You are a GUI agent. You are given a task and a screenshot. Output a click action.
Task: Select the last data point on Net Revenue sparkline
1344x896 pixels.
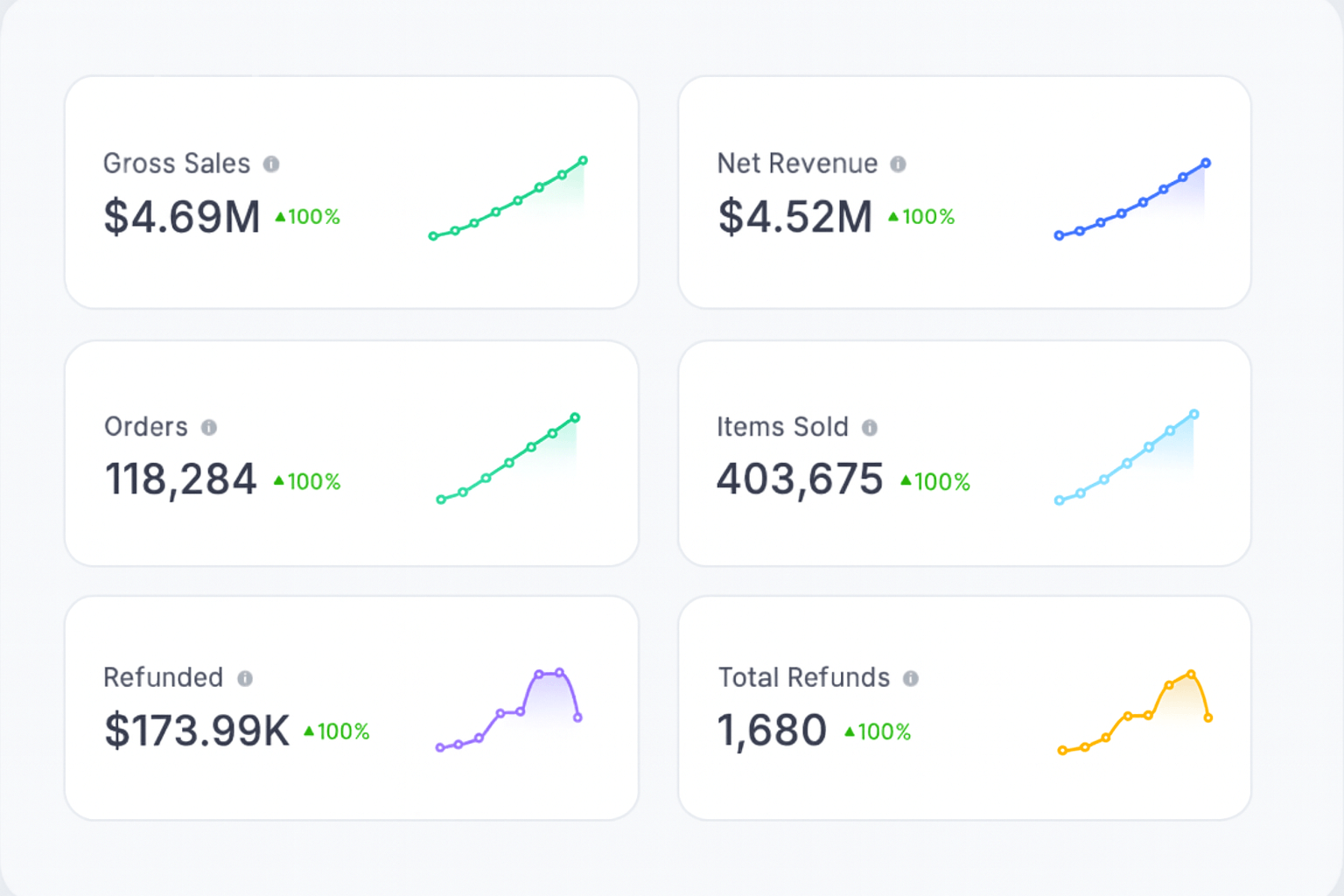(x=1206, y=163)
